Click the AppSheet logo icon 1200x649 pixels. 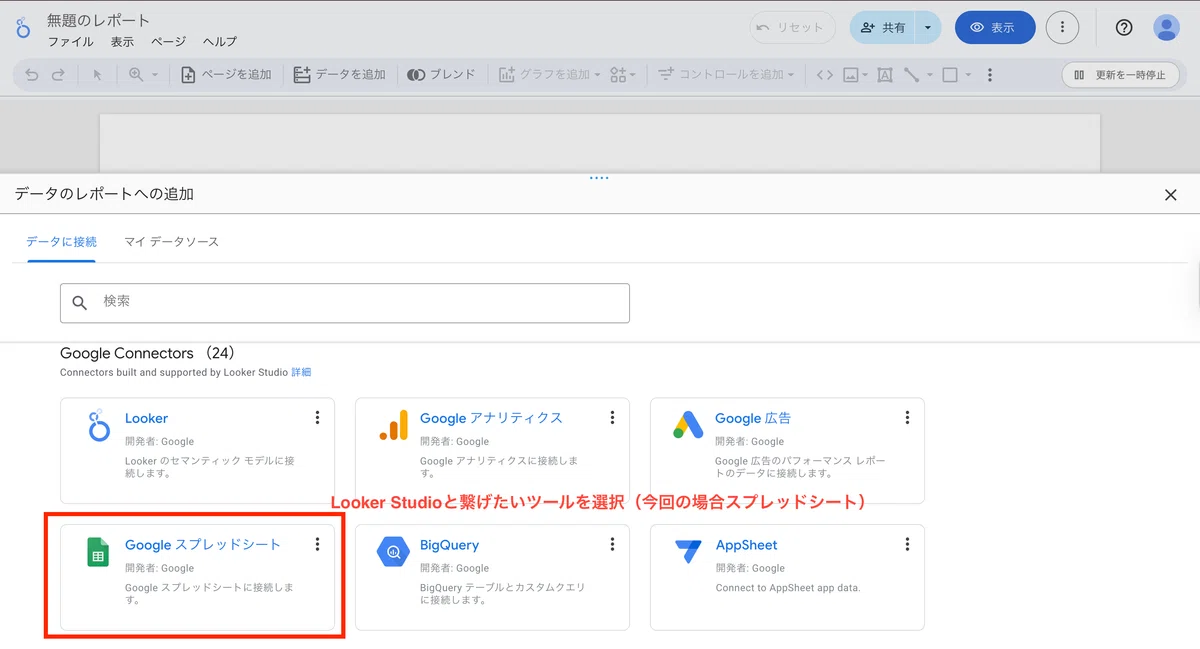point(688,552)
